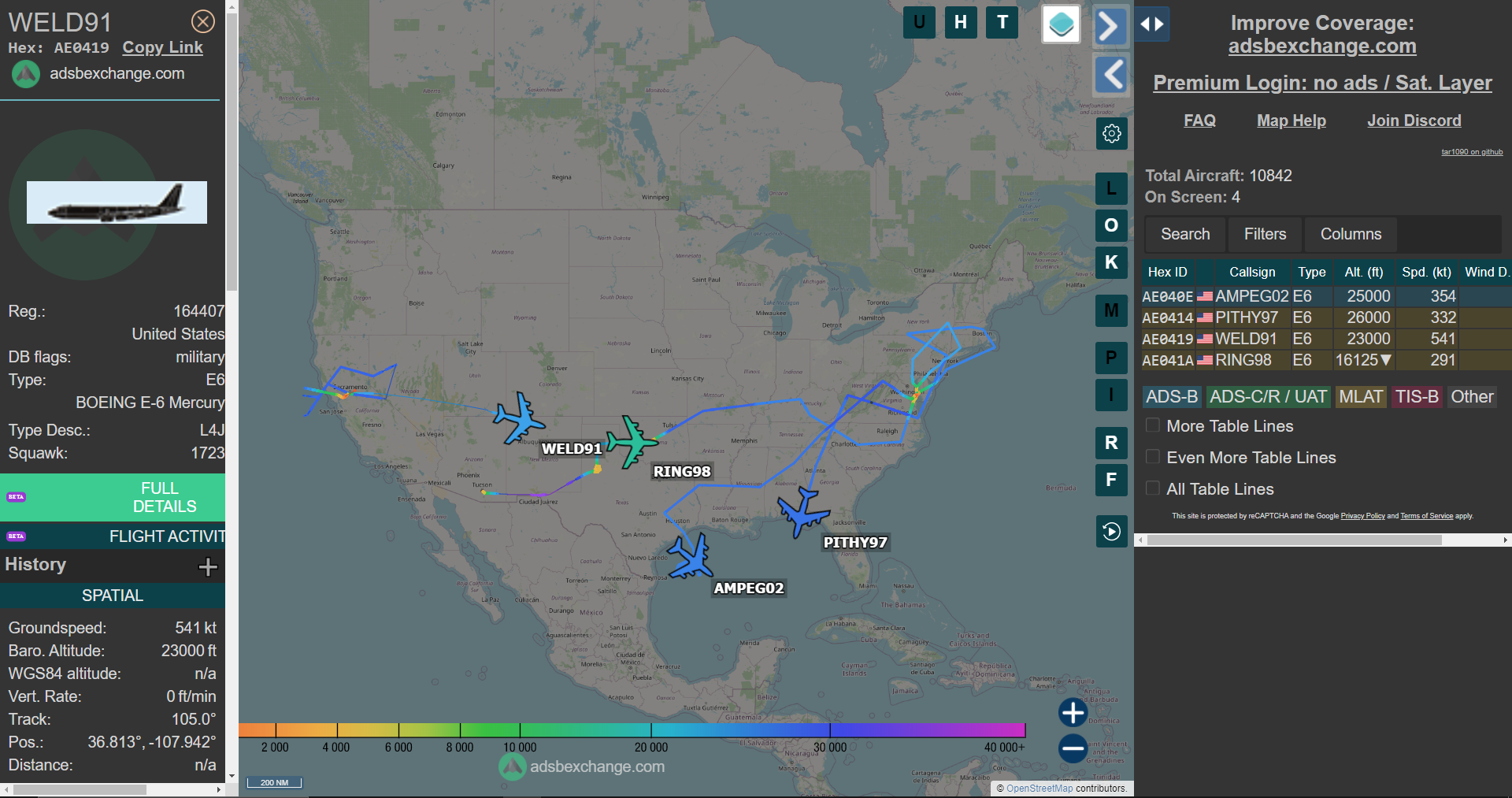This screenshot has height=798, width=1512.
Task: Sort table by Type column
Action: (1312, 272)
